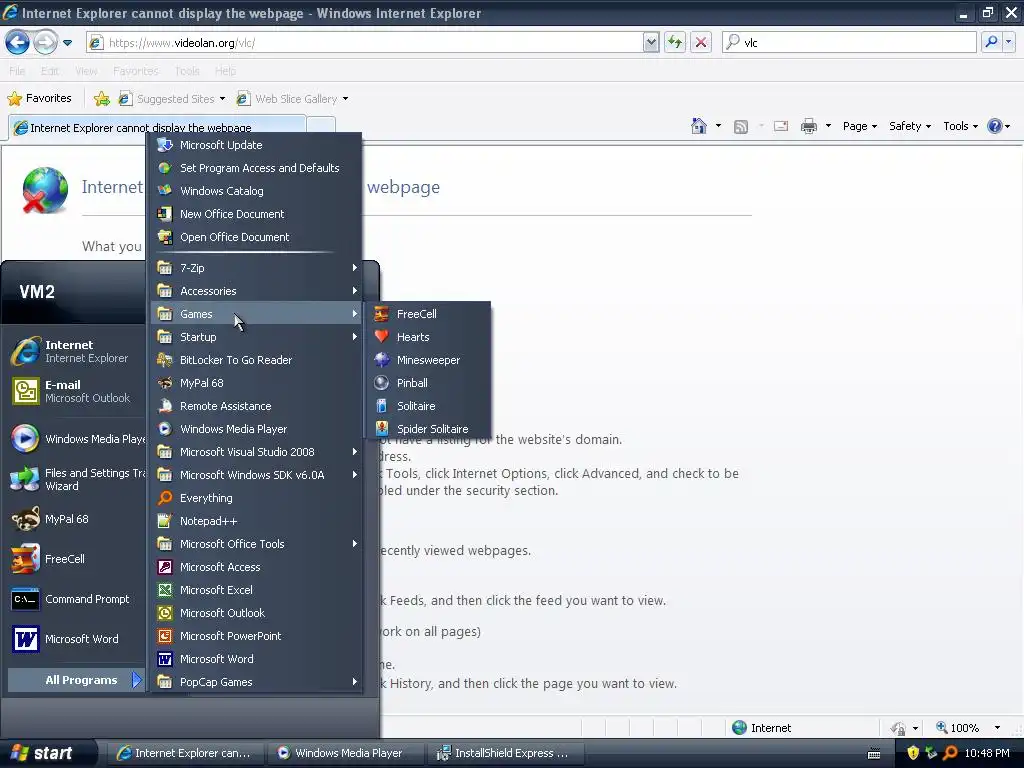Click the Windows Media Player icon in All Programs
Image resolution: width=1024 pixels, height=768 pixels.
pyautogui.click(x=165, y=428)
